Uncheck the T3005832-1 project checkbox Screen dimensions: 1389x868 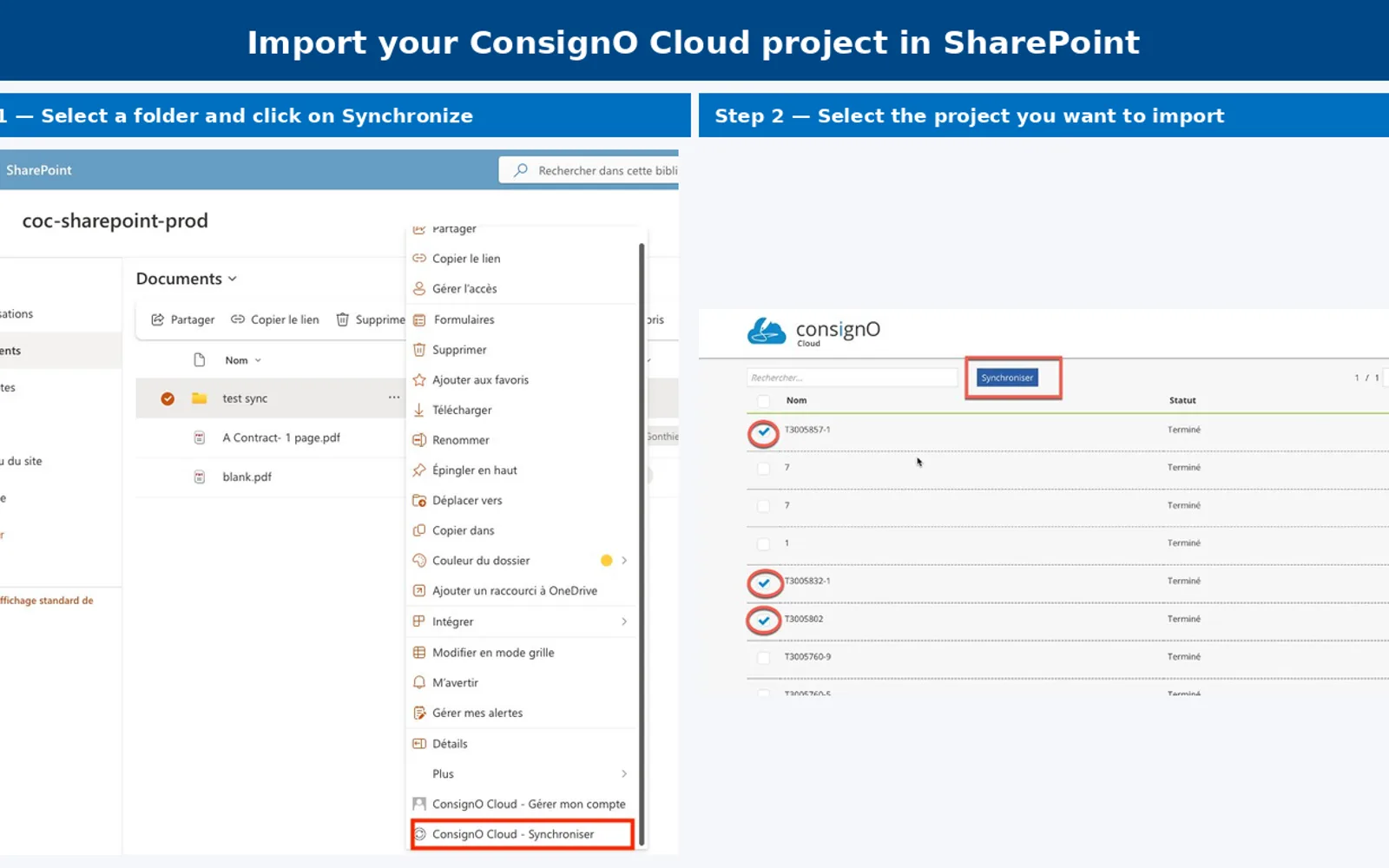click(764, 582)
